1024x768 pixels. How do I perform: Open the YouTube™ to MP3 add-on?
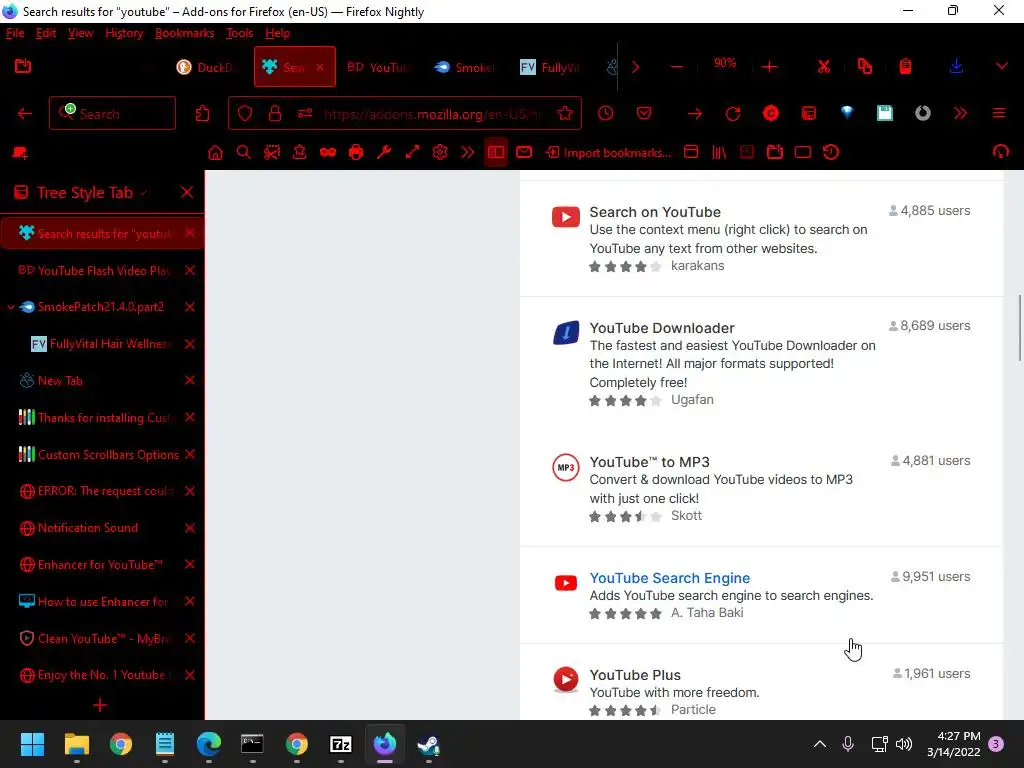coord(649,462)
